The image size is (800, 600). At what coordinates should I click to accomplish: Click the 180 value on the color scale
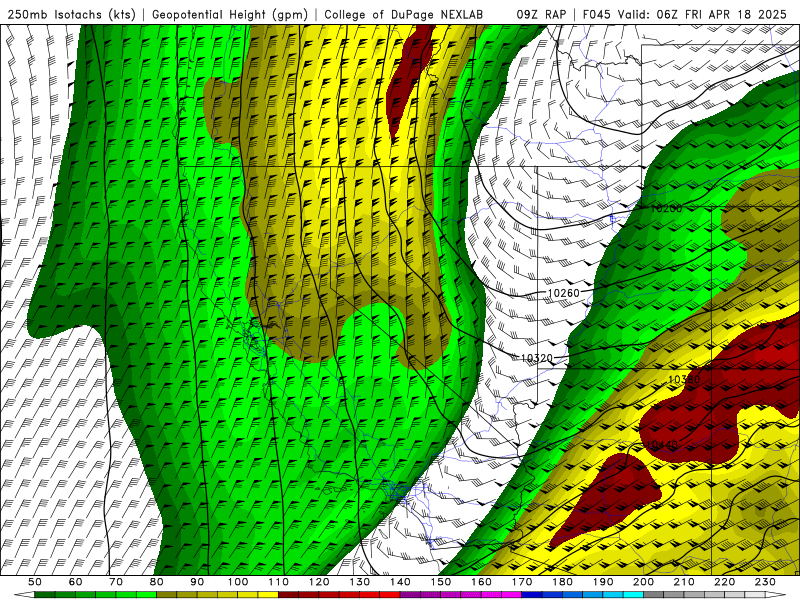click(562, 582)
